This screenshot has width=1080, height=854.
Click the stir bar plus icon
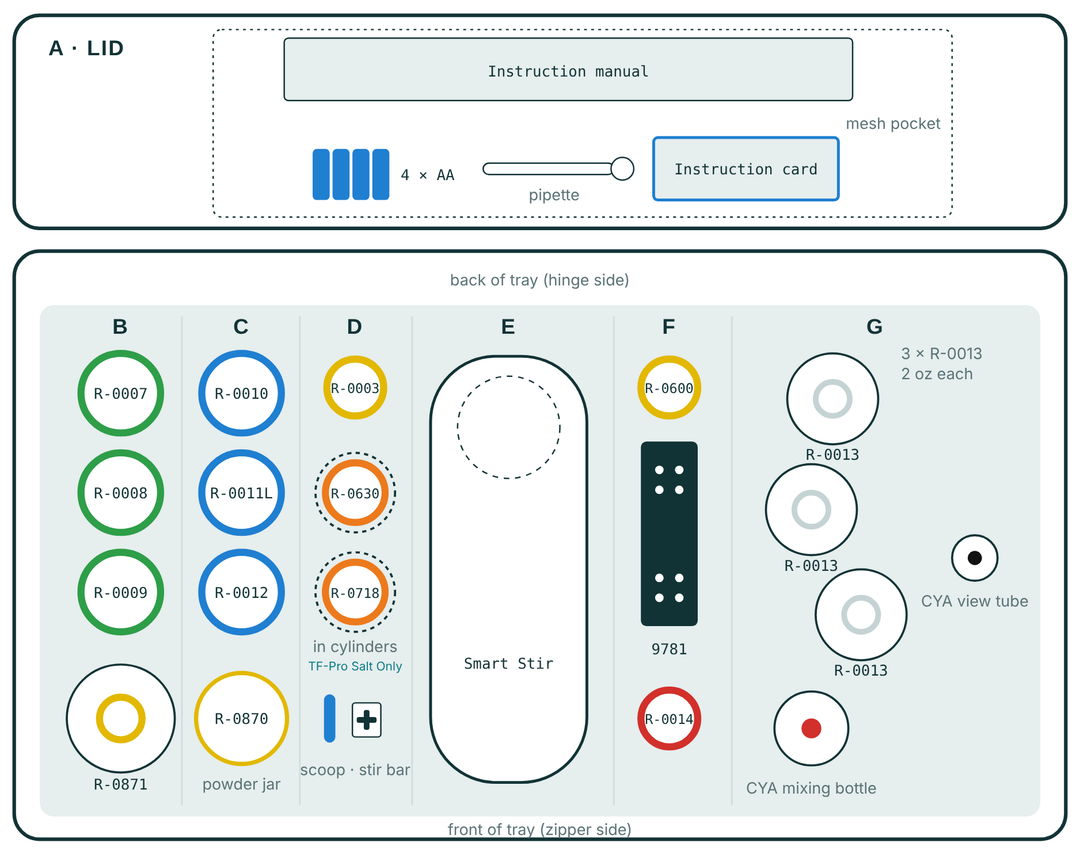[x=366, y=720]
